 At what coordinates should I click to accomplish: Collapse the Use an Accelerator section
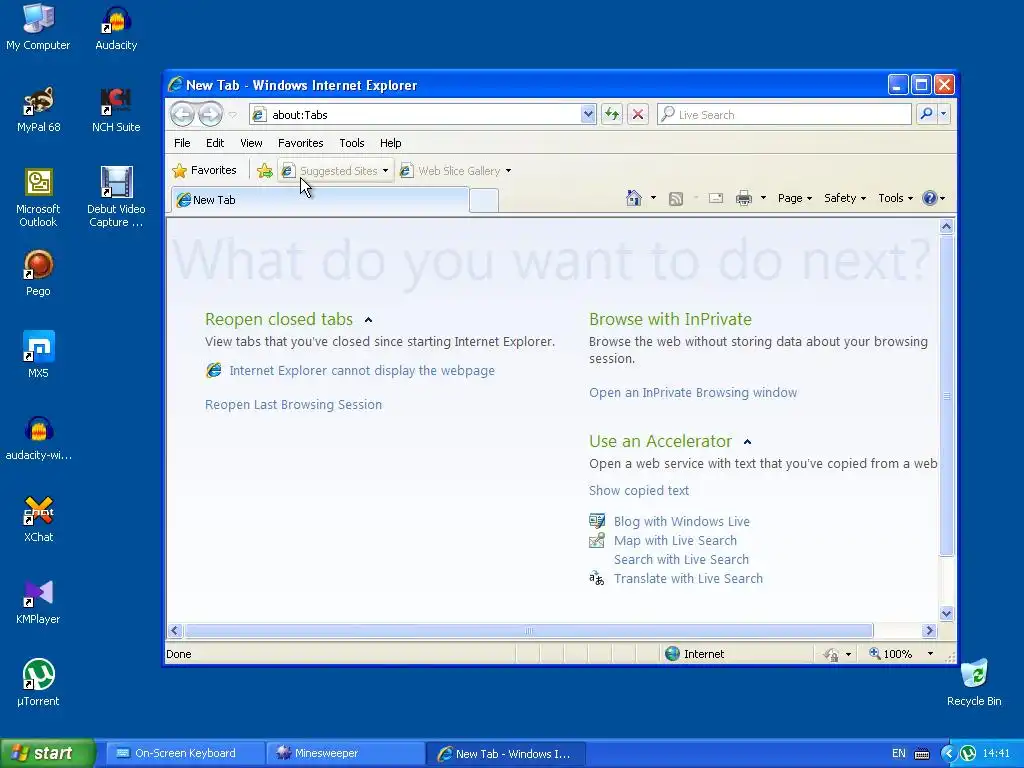pyautogui.click(x=748, y=442)
